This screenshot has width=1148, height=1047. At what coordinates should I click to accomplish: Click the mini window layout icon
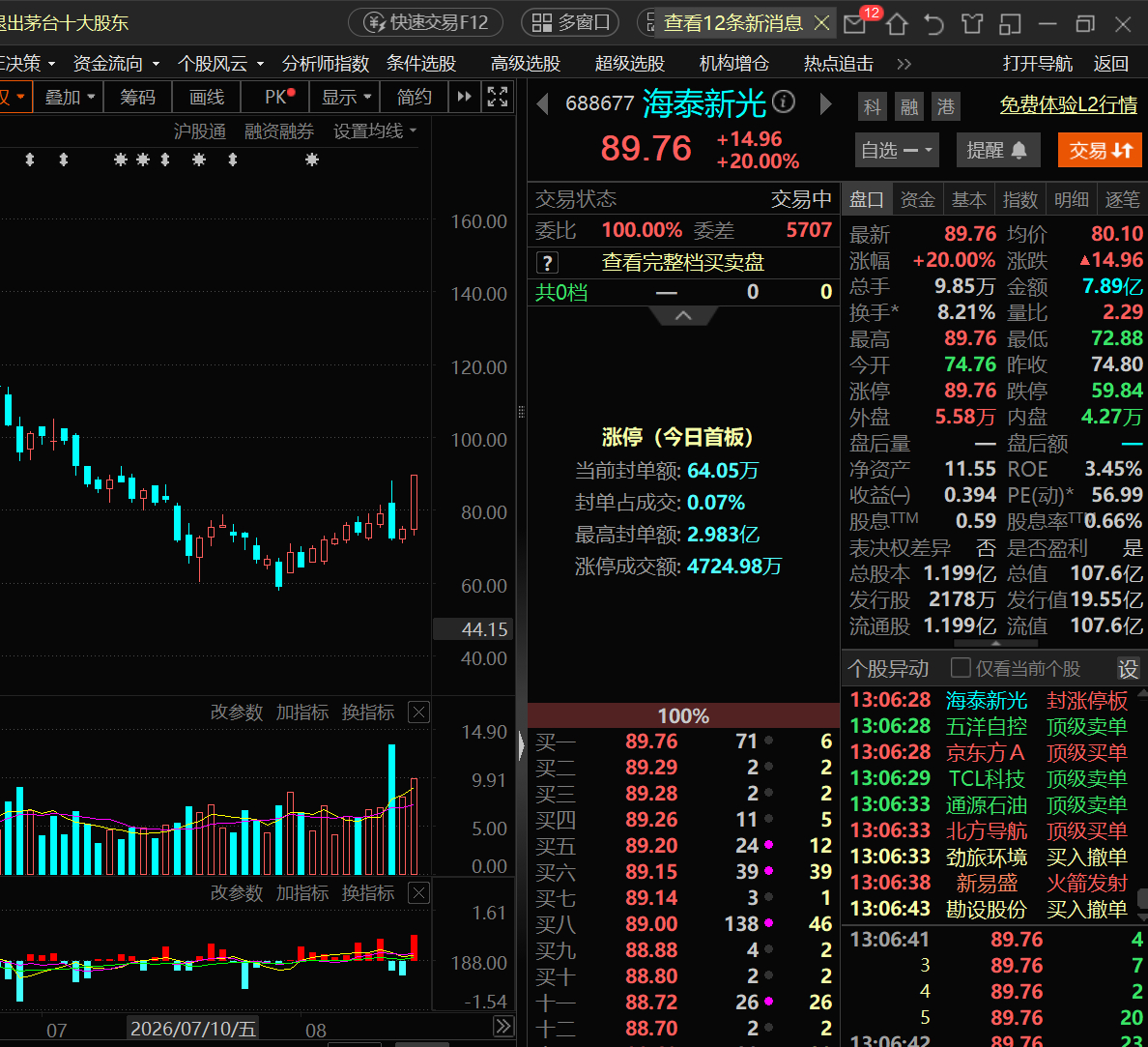[x=1011, y=24]
